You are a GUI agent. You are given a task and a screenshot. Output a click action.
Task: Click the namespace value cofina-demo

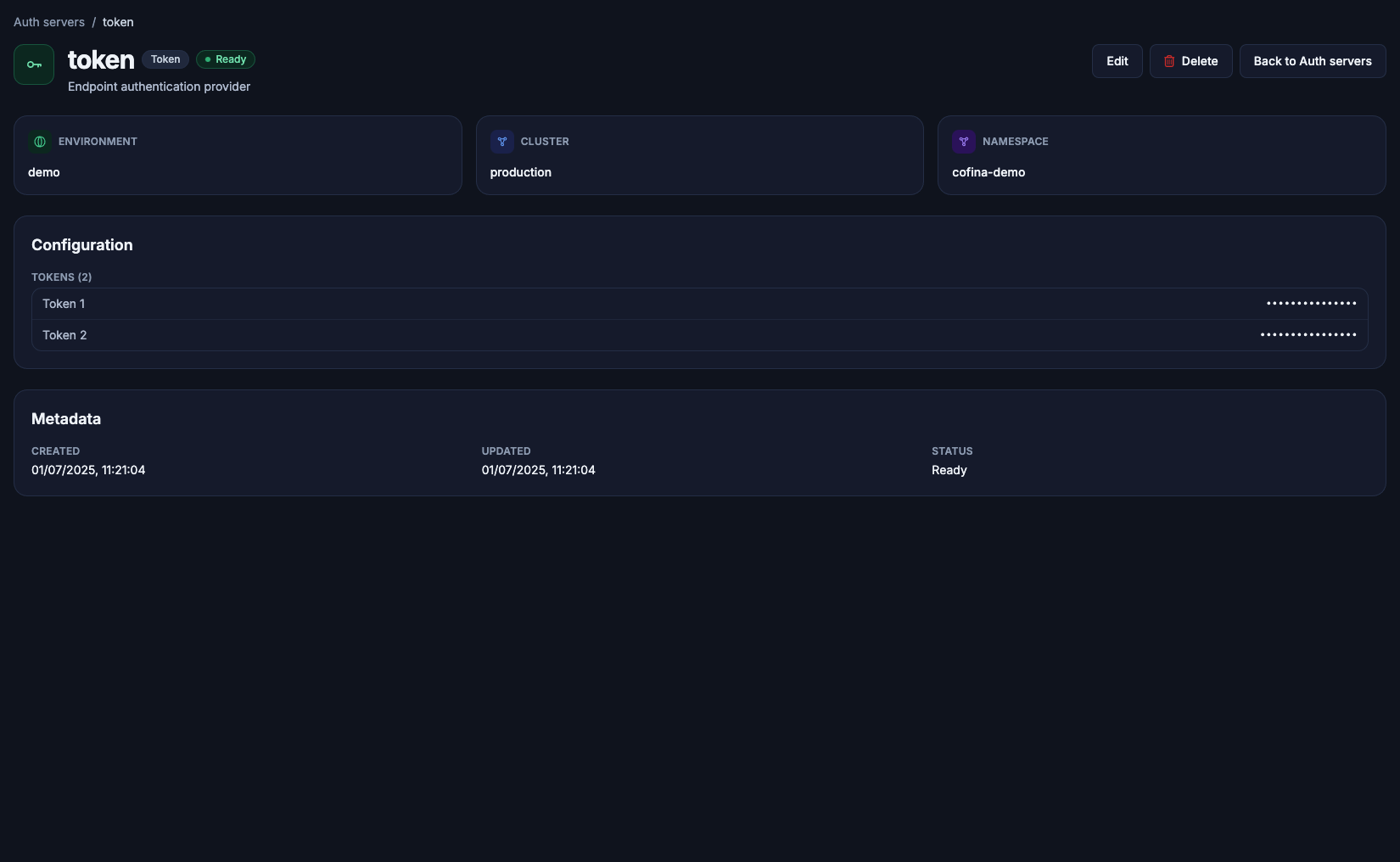pyautogui.click(x=988, y=172)
